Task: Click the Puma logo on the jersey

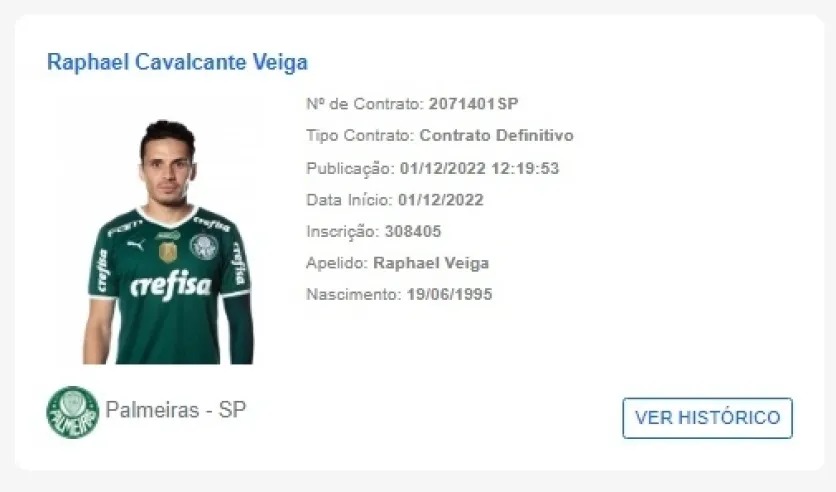Action: [136, 245]
